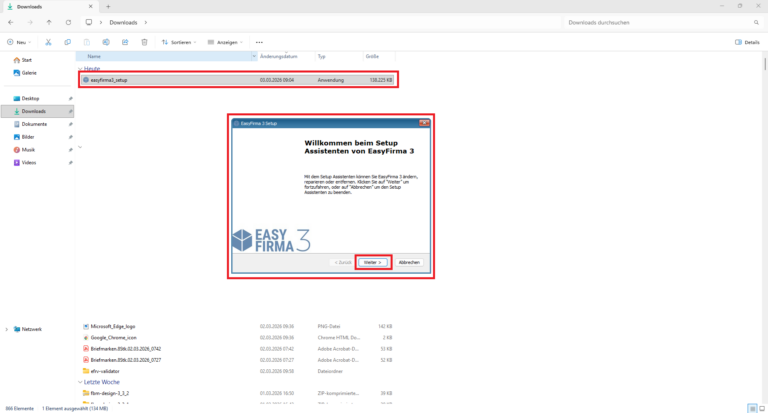Go up one folder level
This screenshot has width=768, height=413.
click(49, 23)
